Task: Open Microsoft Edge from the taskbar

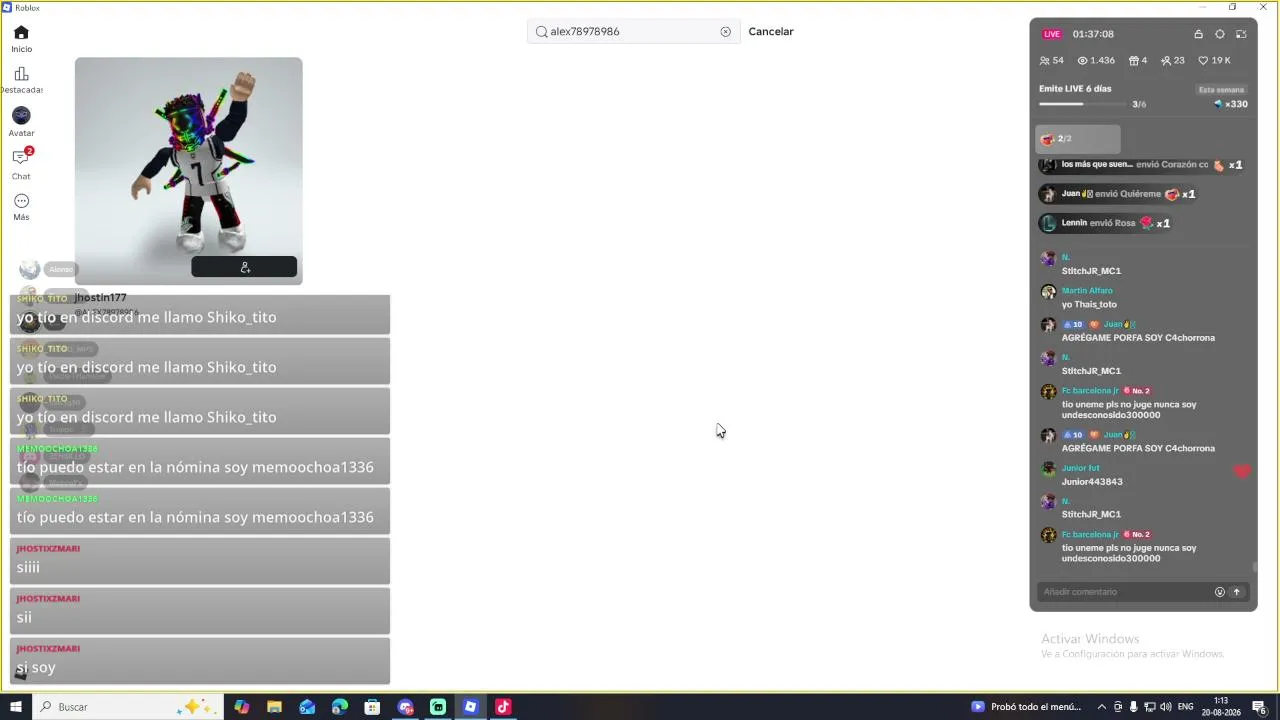Action: pos(340,707)
